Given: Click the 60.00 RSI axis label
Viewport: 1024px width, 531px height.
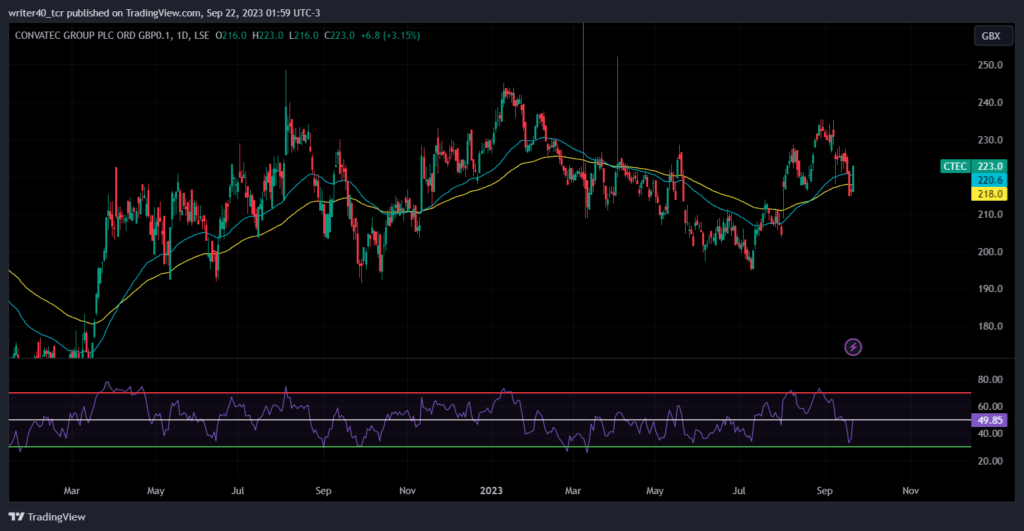Looking at the screenshot, I should click(x=990, y=406).
